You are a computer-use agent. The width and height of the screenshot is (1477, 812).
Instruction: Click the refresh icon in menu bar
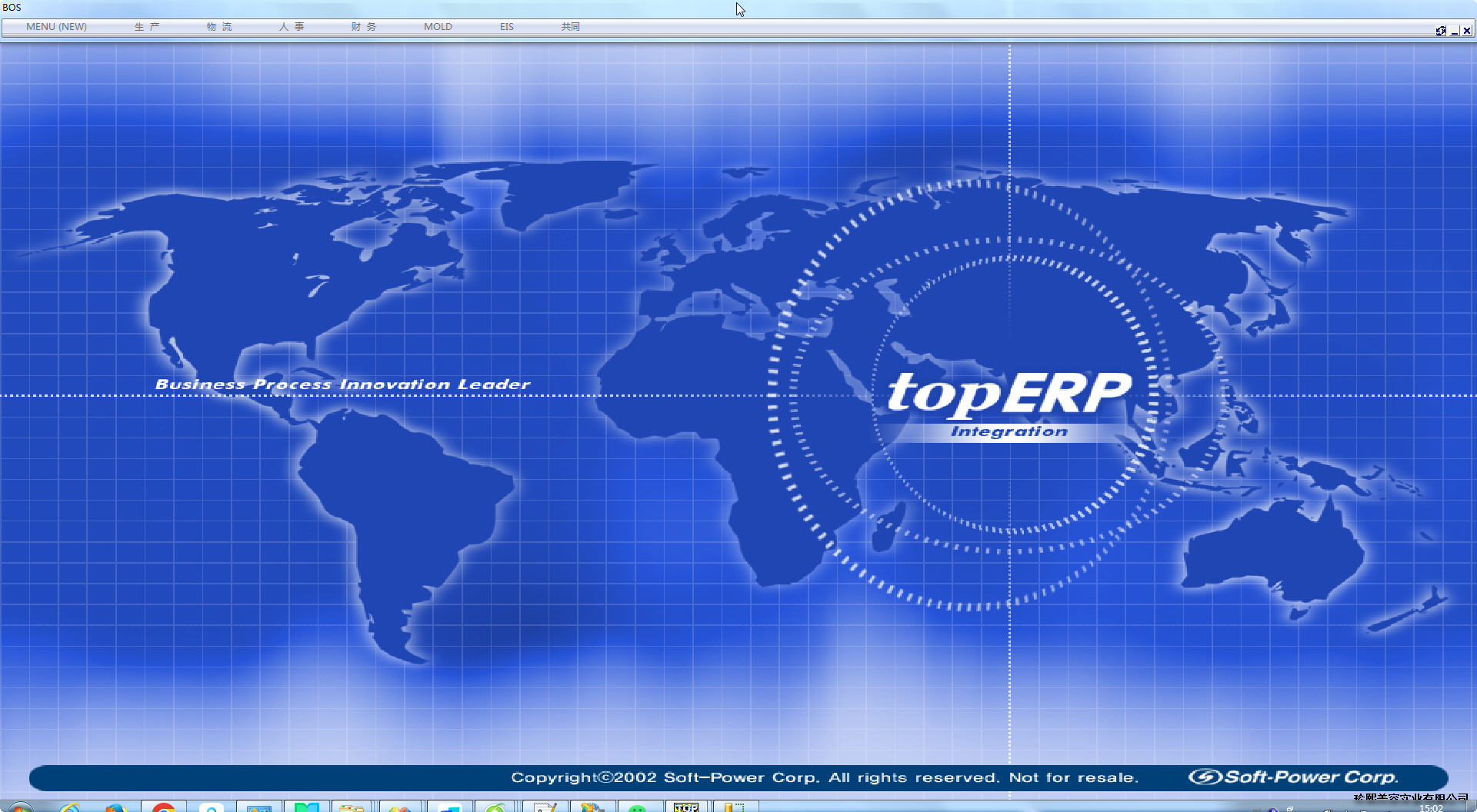(x=1440, y=31)
